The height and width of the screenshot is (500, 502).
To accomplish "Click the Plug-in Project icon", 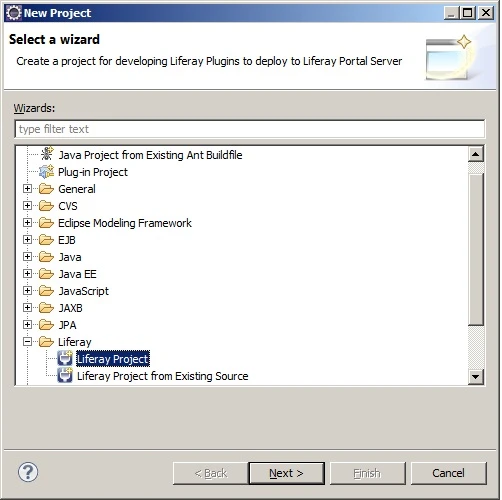I will (46, 172).
